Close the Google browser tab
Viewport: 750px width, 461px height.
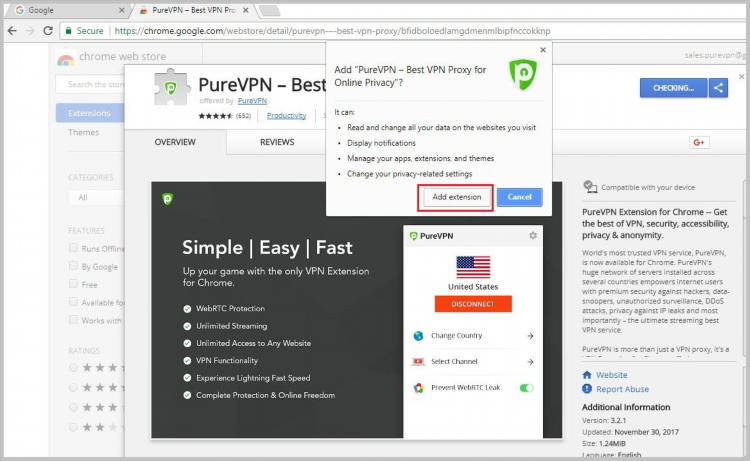[121, 10]
